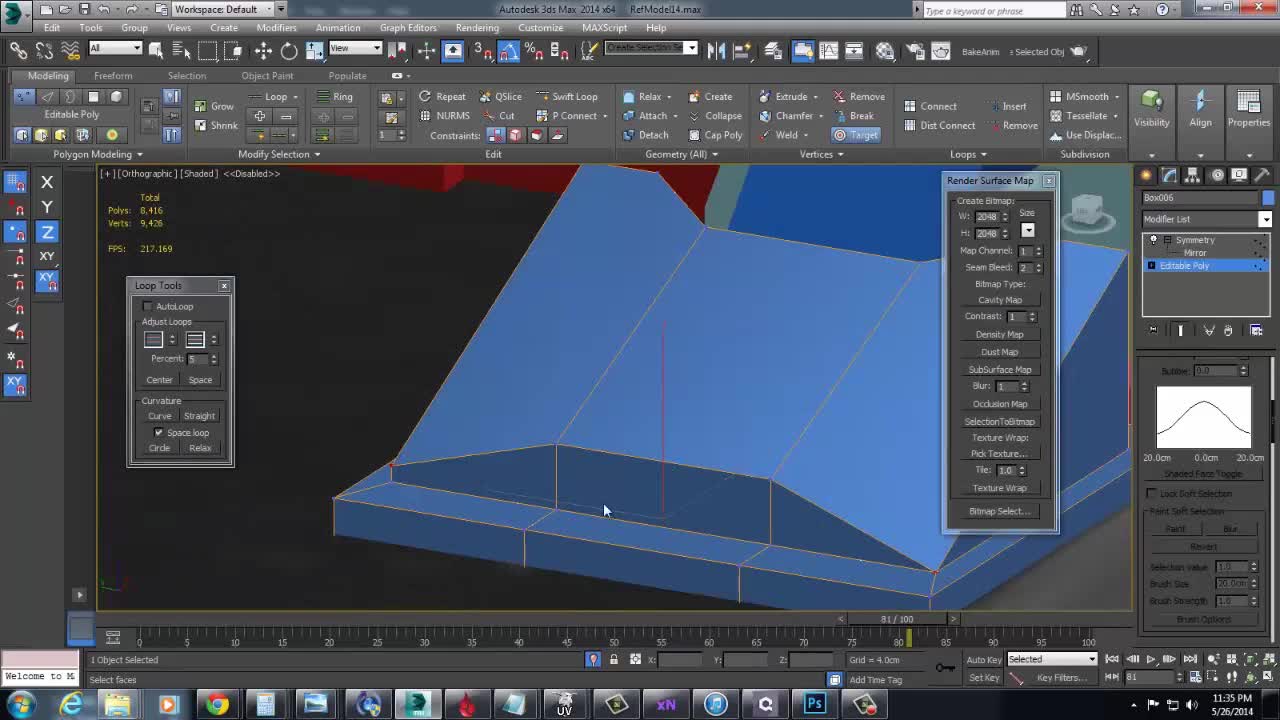Enable the AutoLoop checkbox

(148, 306)
